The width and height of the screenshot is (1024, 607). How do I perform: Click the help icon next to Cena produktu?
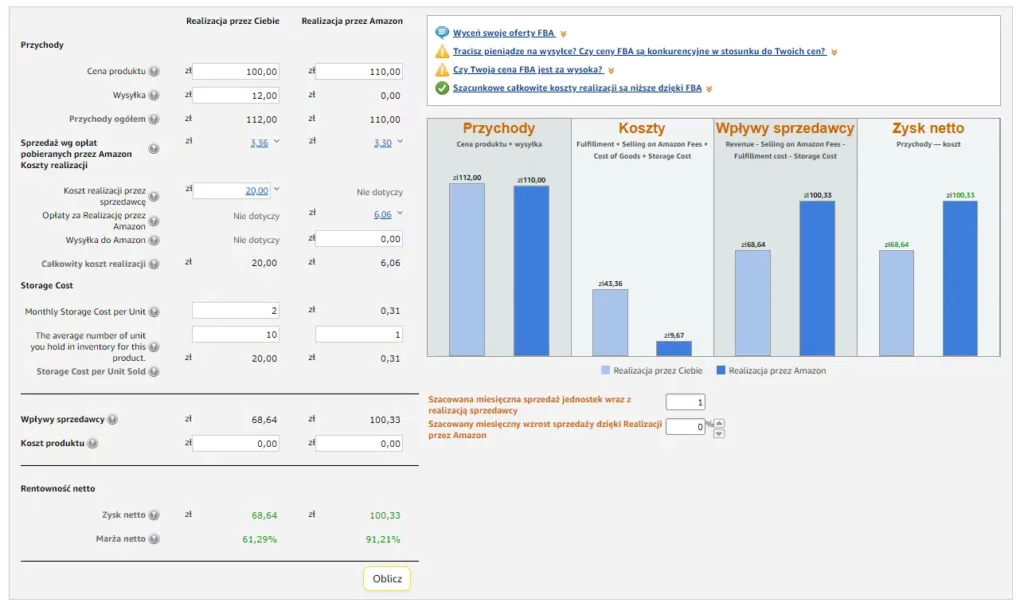[x=154, y=72]
